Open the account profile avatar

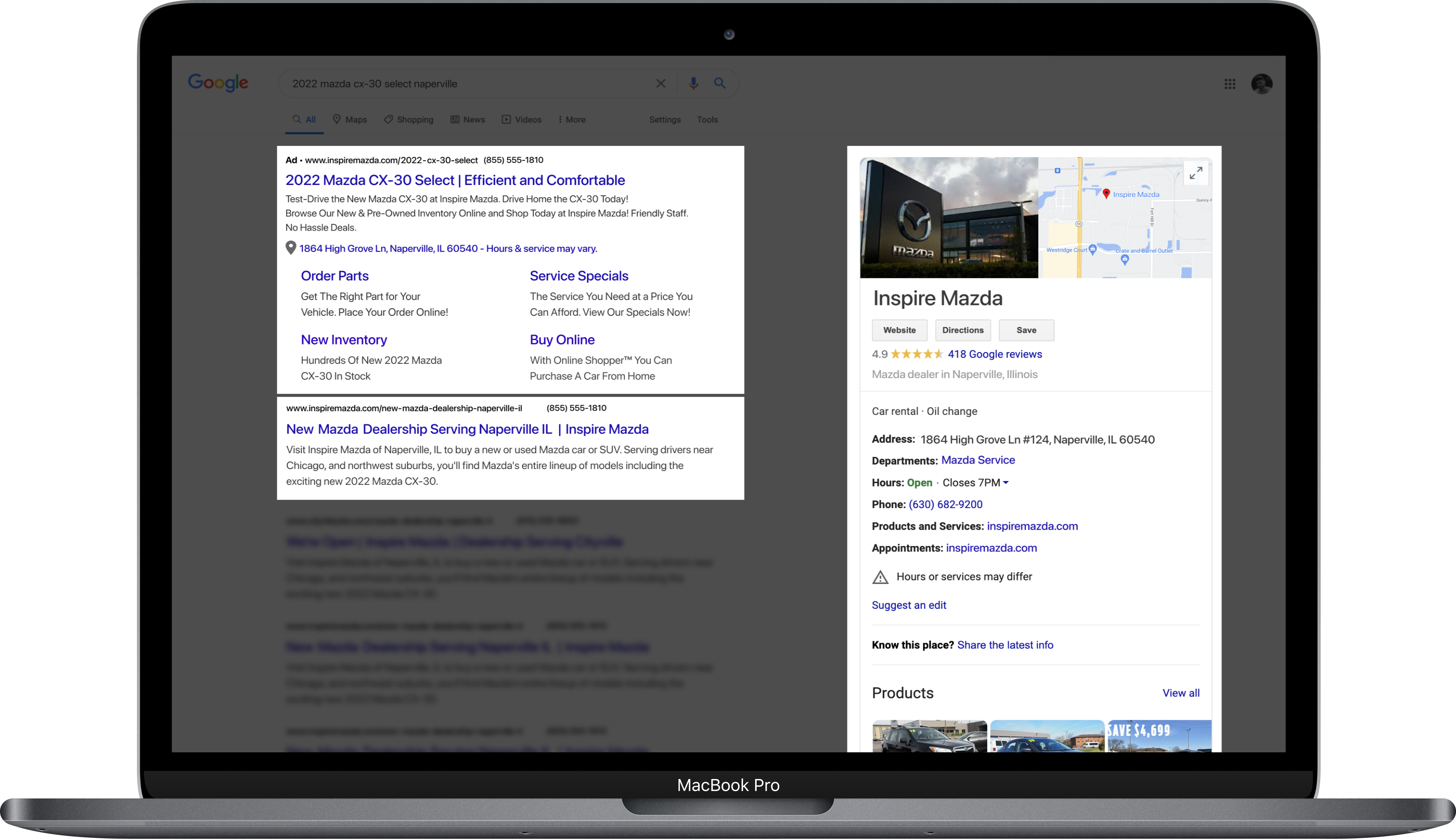click(1261, 84)
